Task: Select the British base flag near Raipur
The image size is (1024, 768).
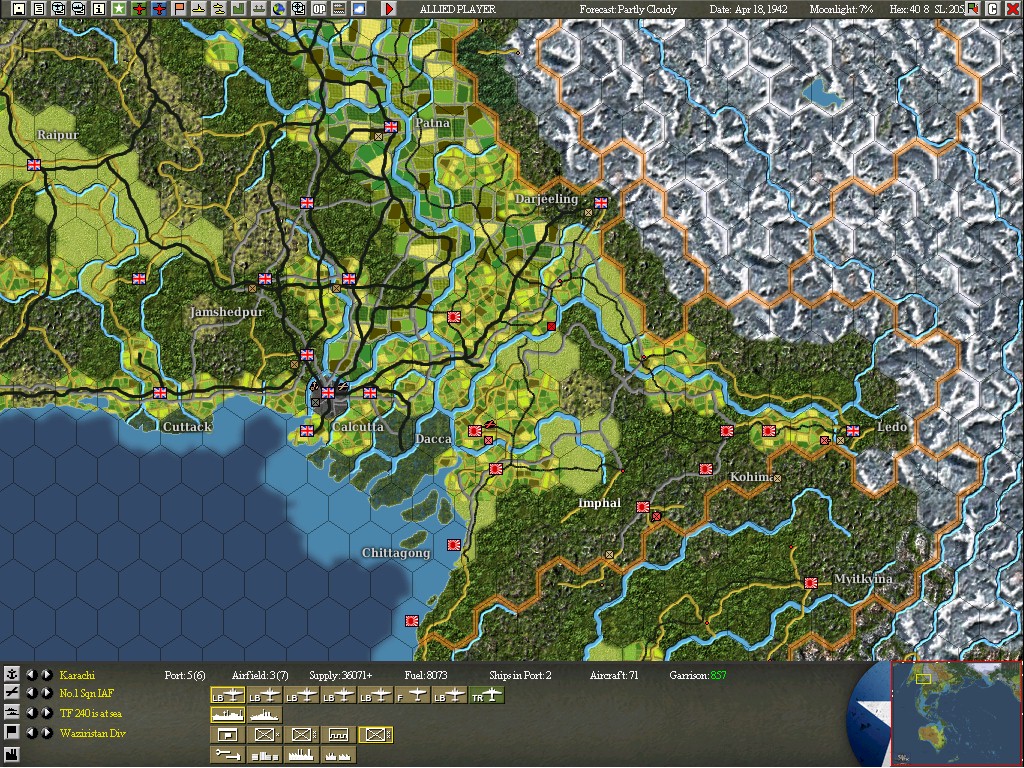Action: tap(34, 165)
